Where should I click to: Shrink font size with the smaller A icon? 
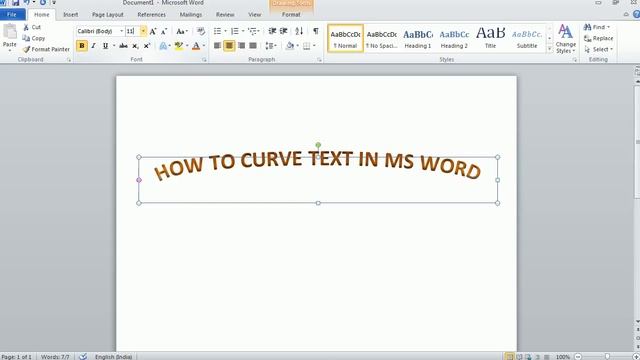(x=164, y=31)
